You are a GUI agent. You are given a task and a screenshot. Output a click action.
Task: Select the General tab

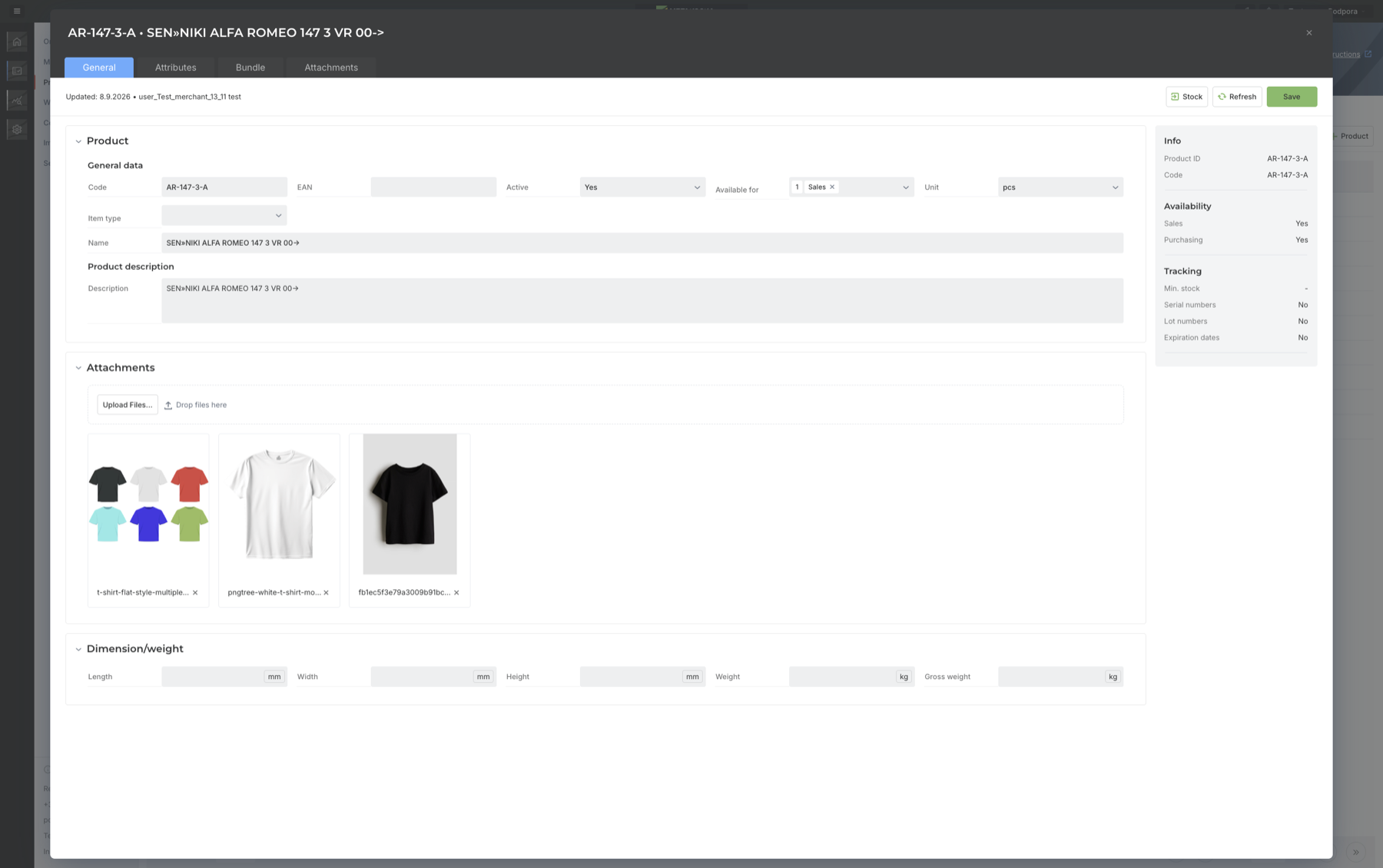[x=99, y=68]
